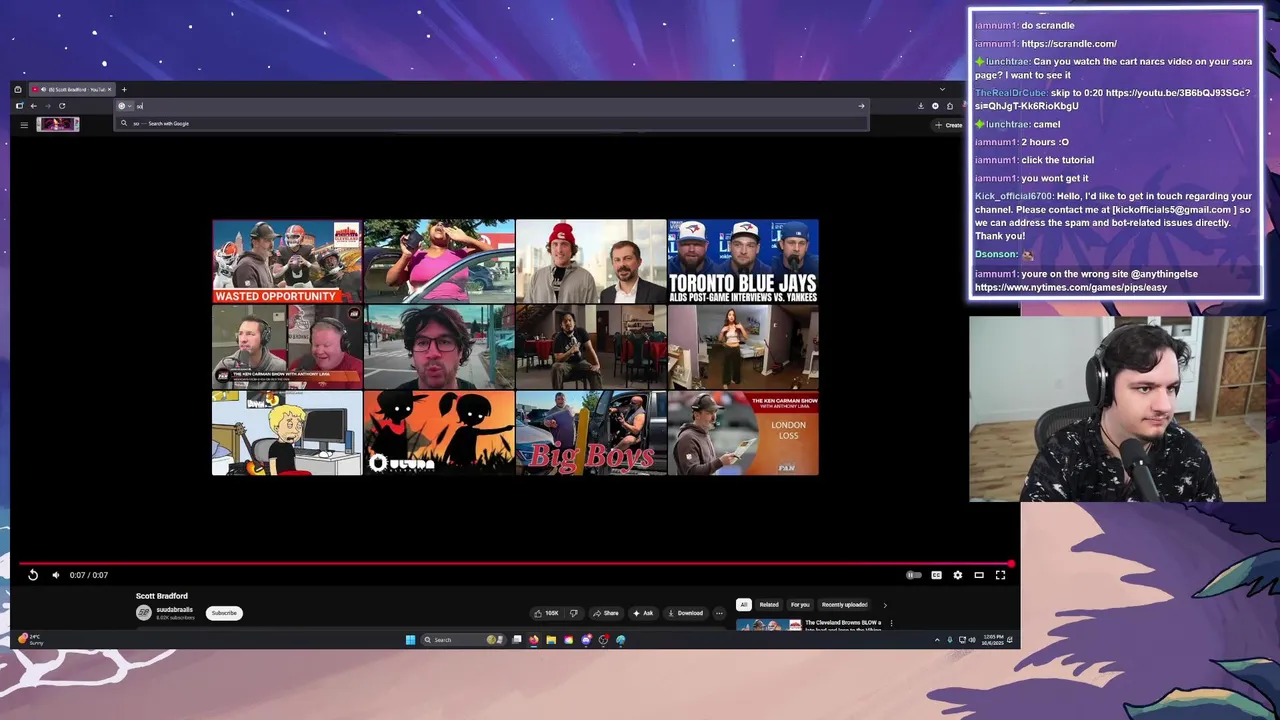This screenshot has width=1280, height=720.
Task: Click the YouTube Create button
Action: (948, 125)
